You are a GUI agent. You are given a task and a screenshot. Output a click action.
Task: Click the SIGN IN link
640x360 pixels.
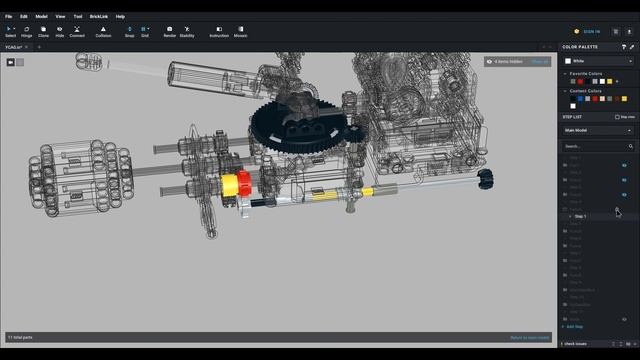591,31
